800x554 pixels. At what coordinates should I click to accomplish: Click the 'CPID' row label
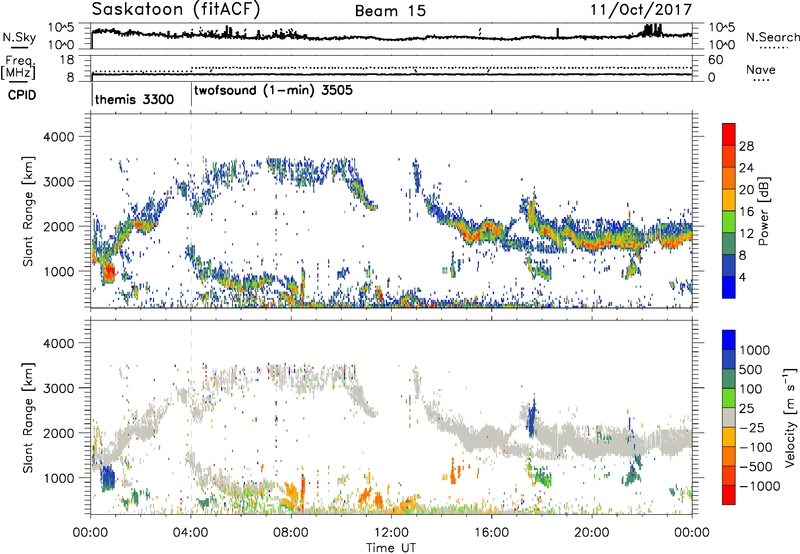pyautogui.click(x=22, y=95)
